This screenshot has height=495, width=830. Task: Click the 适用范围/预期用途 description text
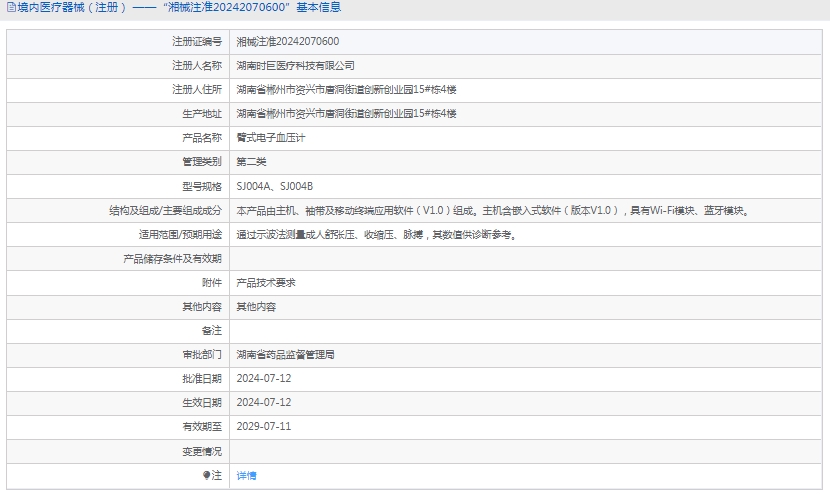tap(376, 235)
